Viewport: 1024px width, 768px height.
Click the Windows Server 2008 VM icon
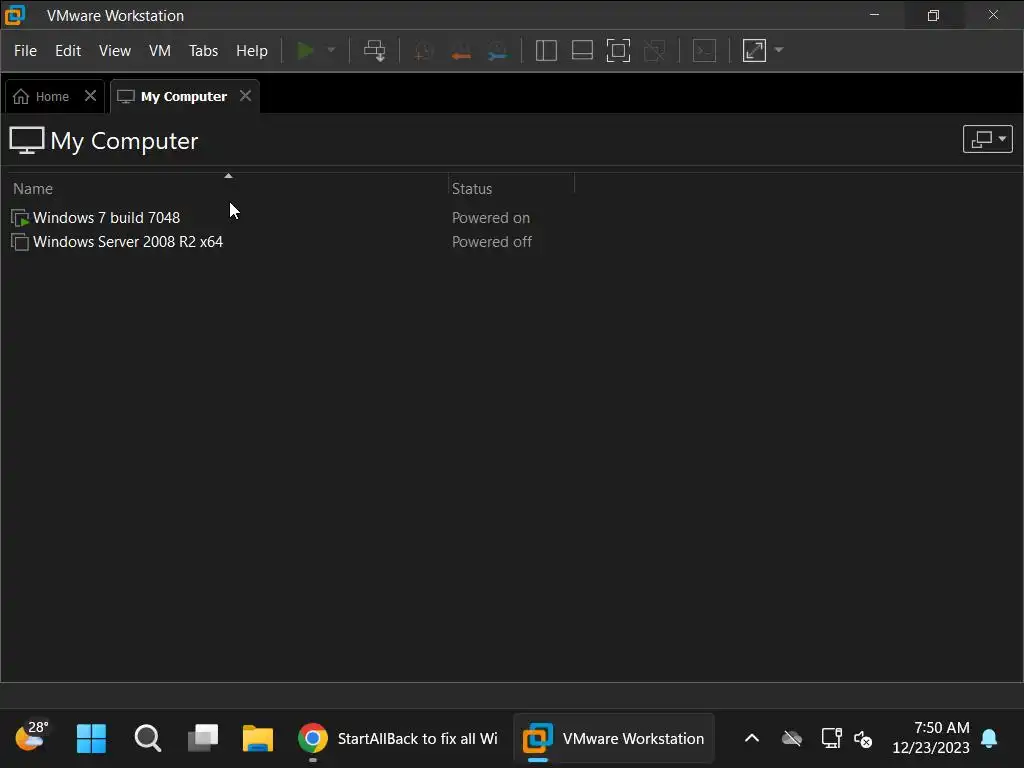[20, 242]
